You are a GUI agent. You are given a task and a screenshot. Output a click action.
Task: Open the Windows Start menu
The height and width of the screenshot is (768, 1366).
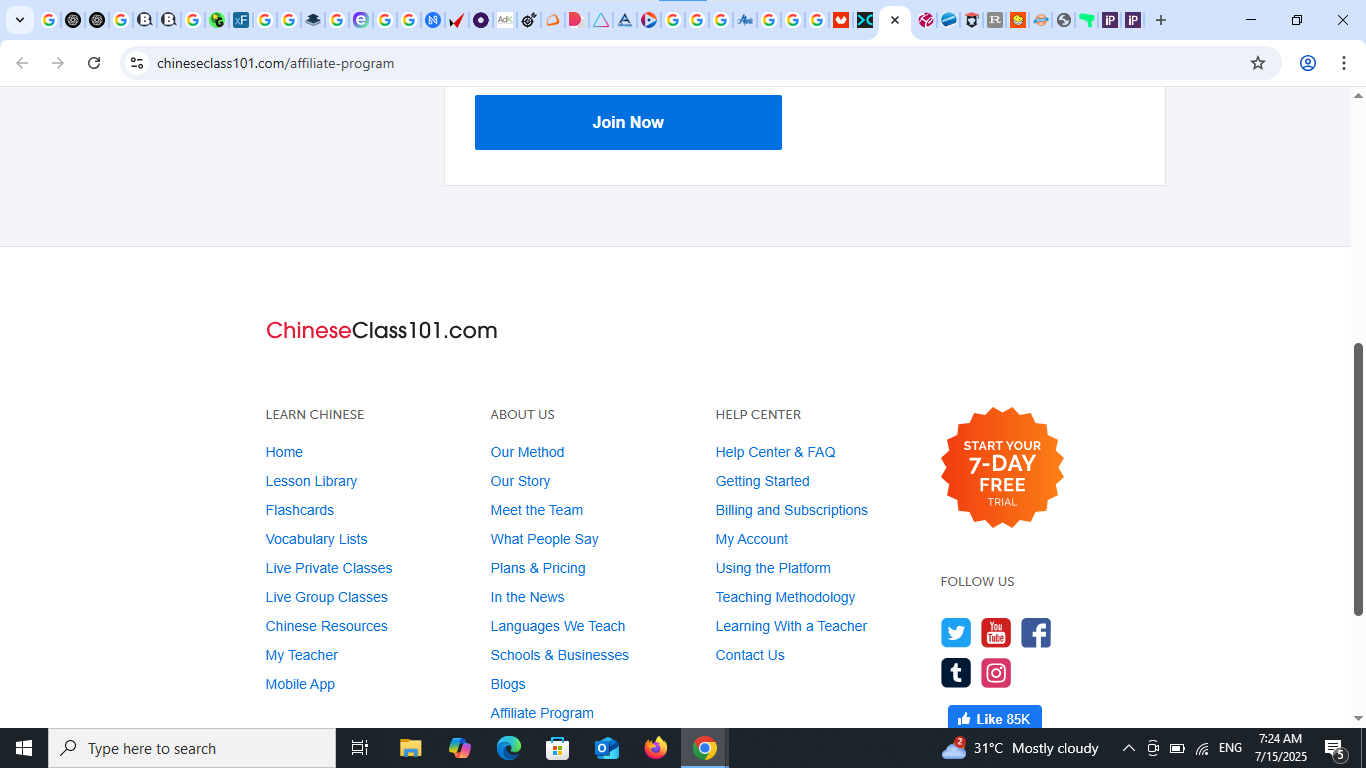pyautogui.click(x=24, y=748)
